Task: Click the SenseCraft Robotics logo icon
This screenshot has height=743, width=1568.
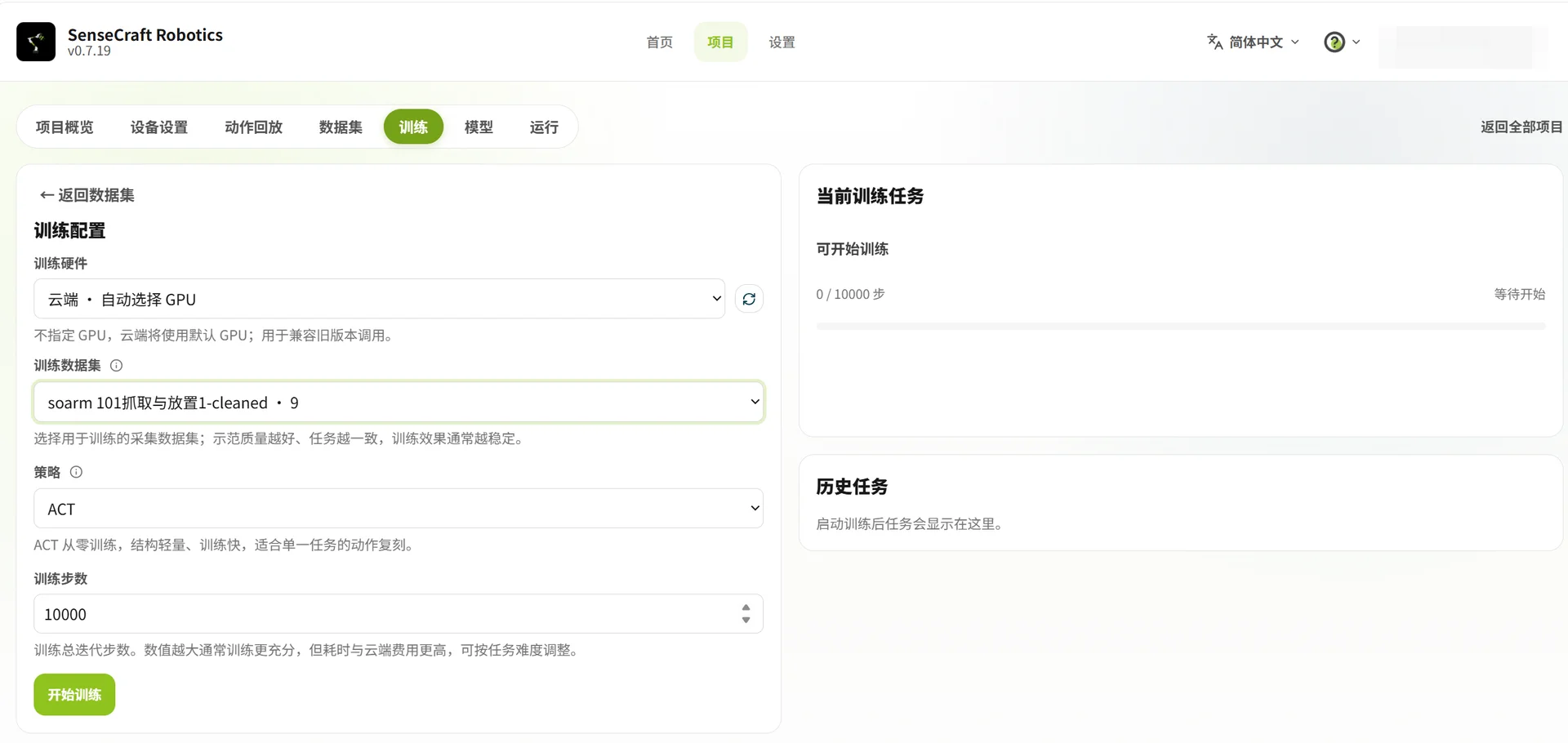Action: [36, 42]
